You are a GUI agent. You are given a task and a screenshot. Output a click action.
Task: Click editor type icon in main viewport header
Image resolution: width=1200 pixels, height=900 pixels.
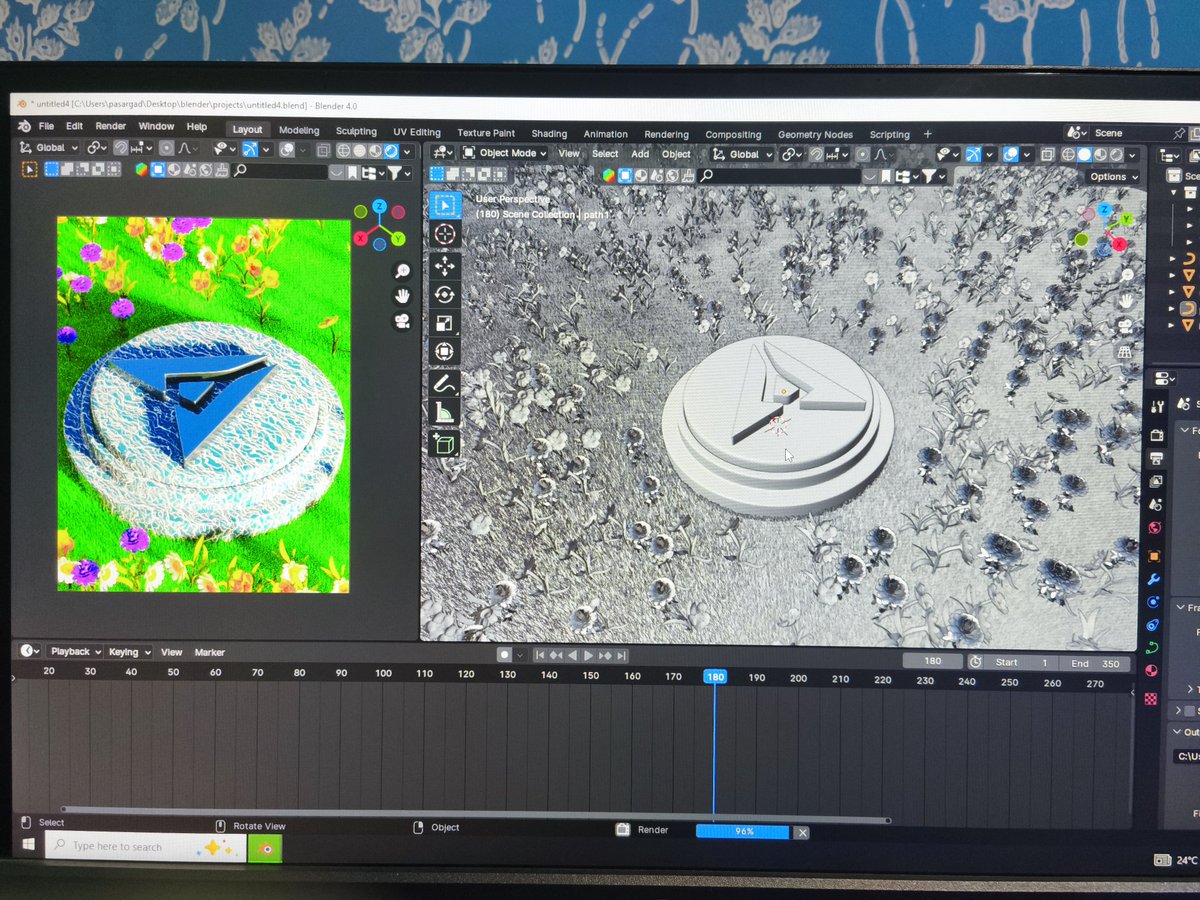coord(443,153)
